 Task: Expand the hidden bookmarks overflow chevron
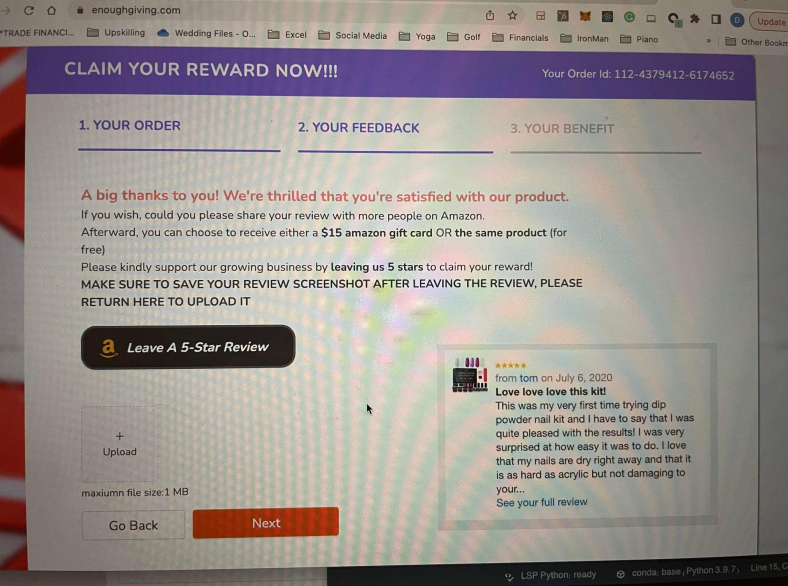709,41
